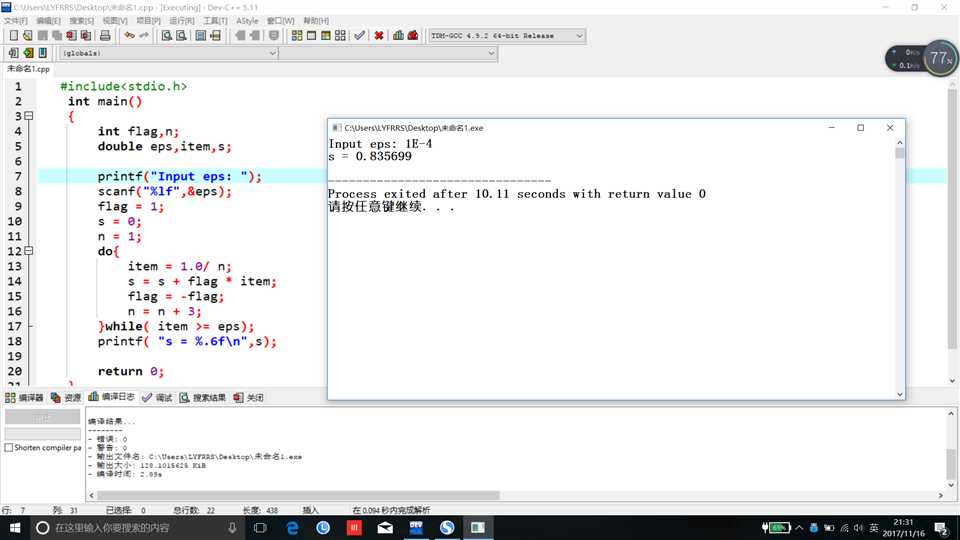Click the Profile Analysis chart icon

399,36
